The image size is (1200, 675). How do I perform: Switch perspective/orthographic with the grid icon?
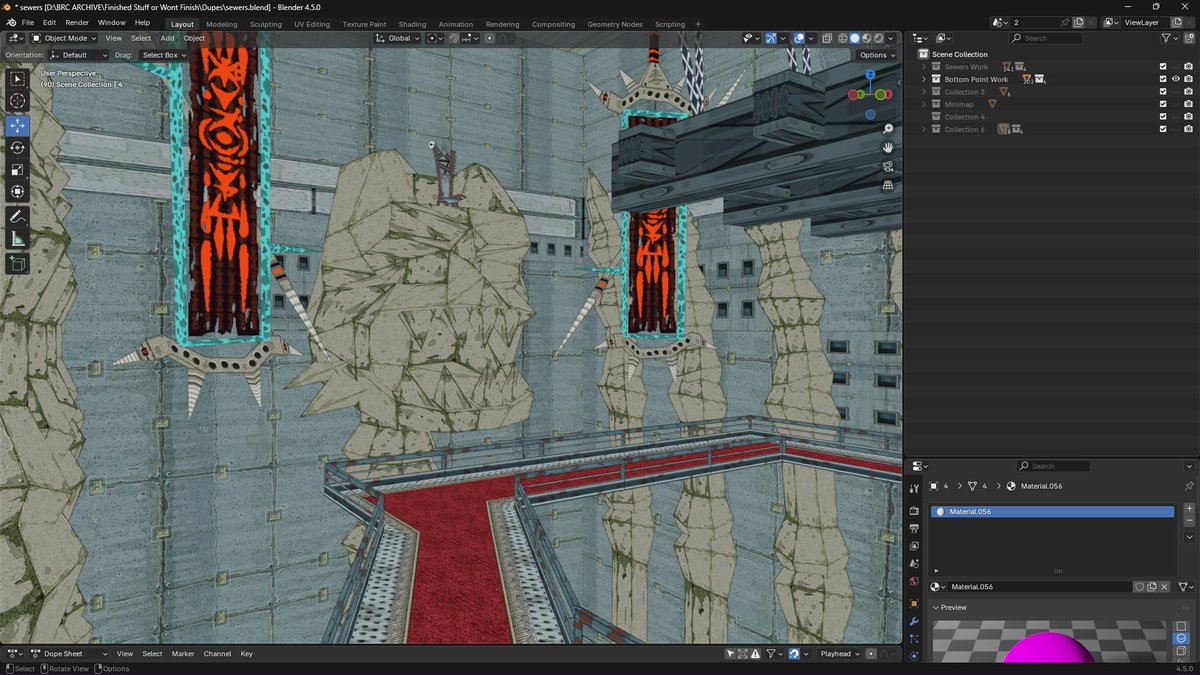pos(888,185)
